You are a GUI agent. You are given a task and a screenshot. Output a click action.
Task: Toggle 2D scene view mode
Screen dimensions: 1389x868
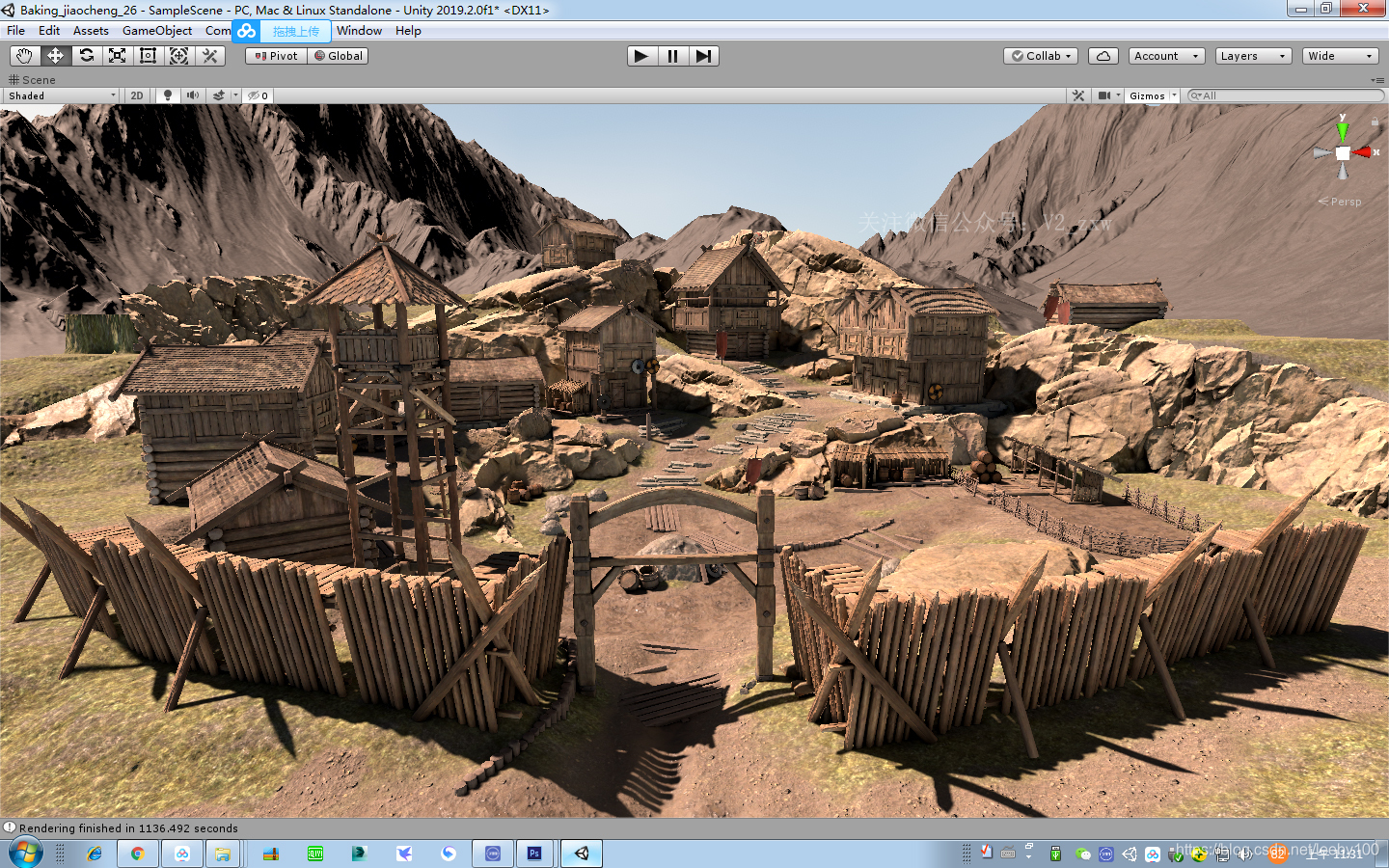[x=137, y=95]
